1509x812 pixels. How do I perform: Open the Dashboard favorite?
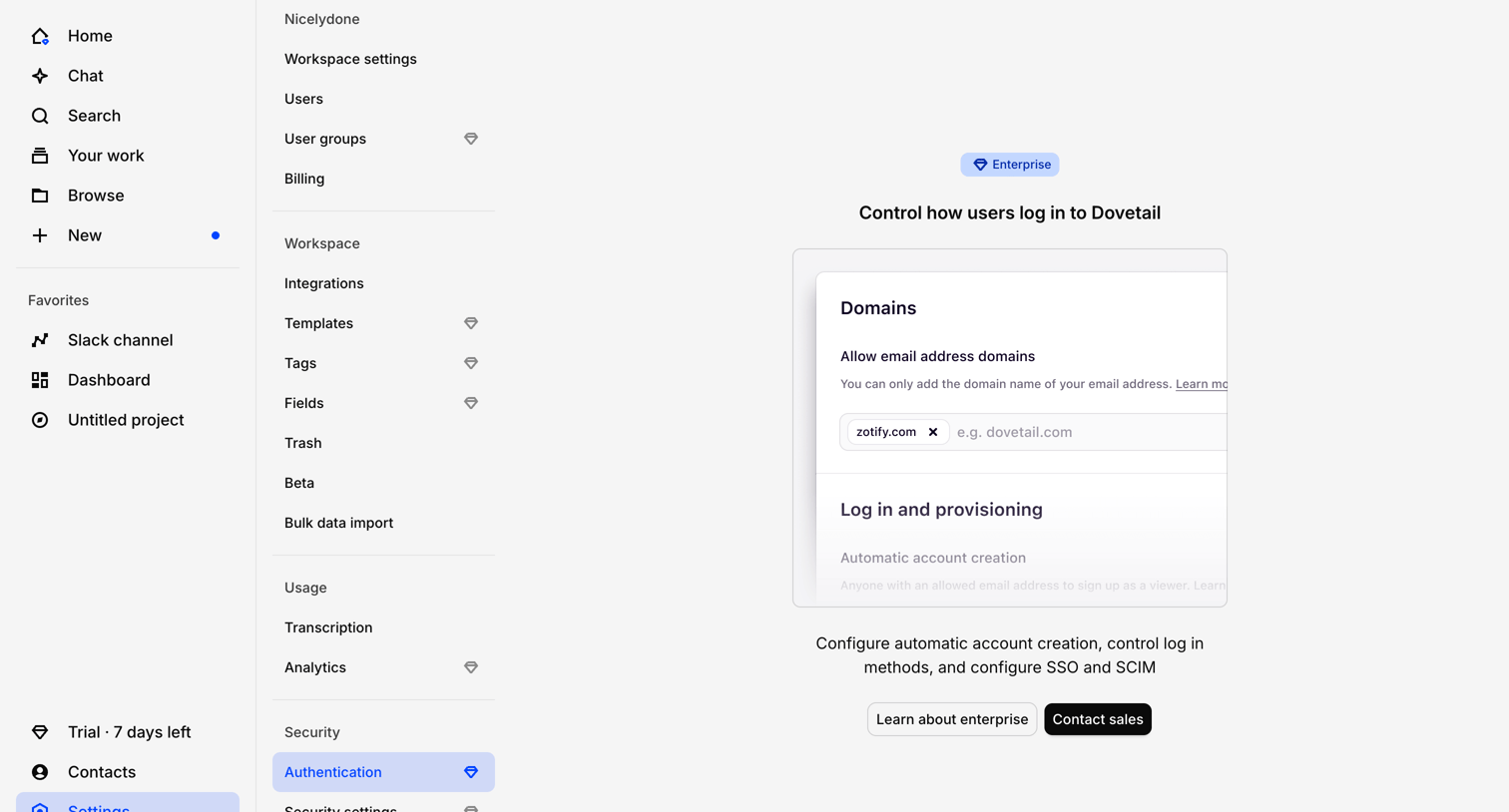(128, 380)
